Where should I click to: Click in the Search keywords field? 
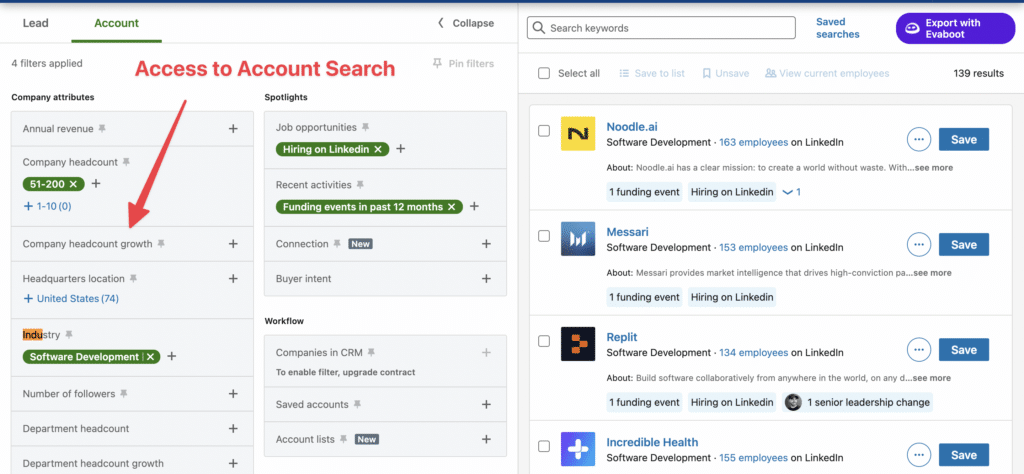[662, 28]
